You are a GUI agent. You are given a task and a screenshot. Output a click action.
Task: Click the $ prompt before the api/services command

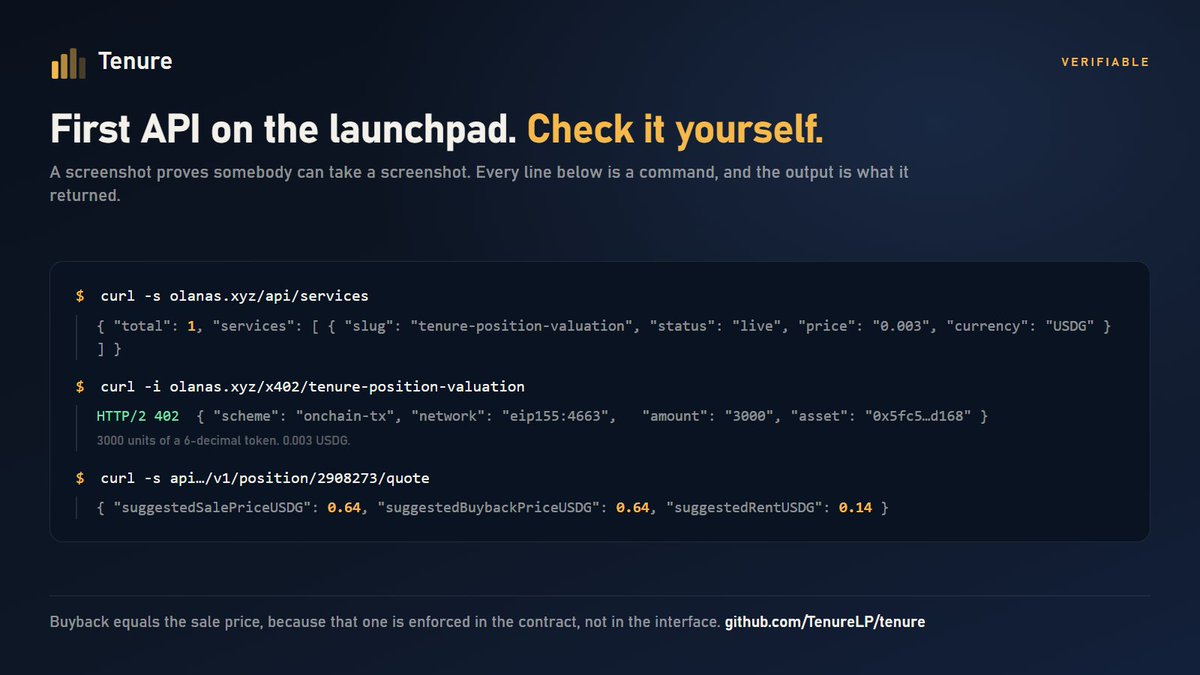(80, 296)
